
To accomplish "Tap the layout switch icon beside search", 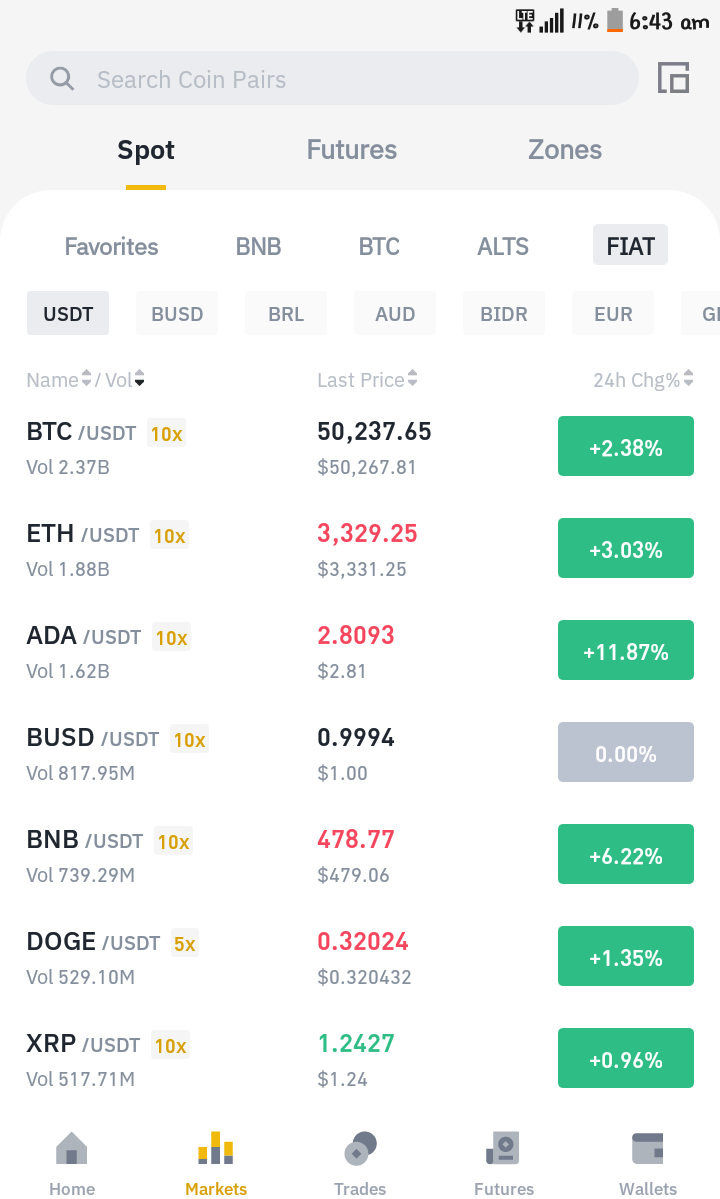I will (x=673, y=77).
